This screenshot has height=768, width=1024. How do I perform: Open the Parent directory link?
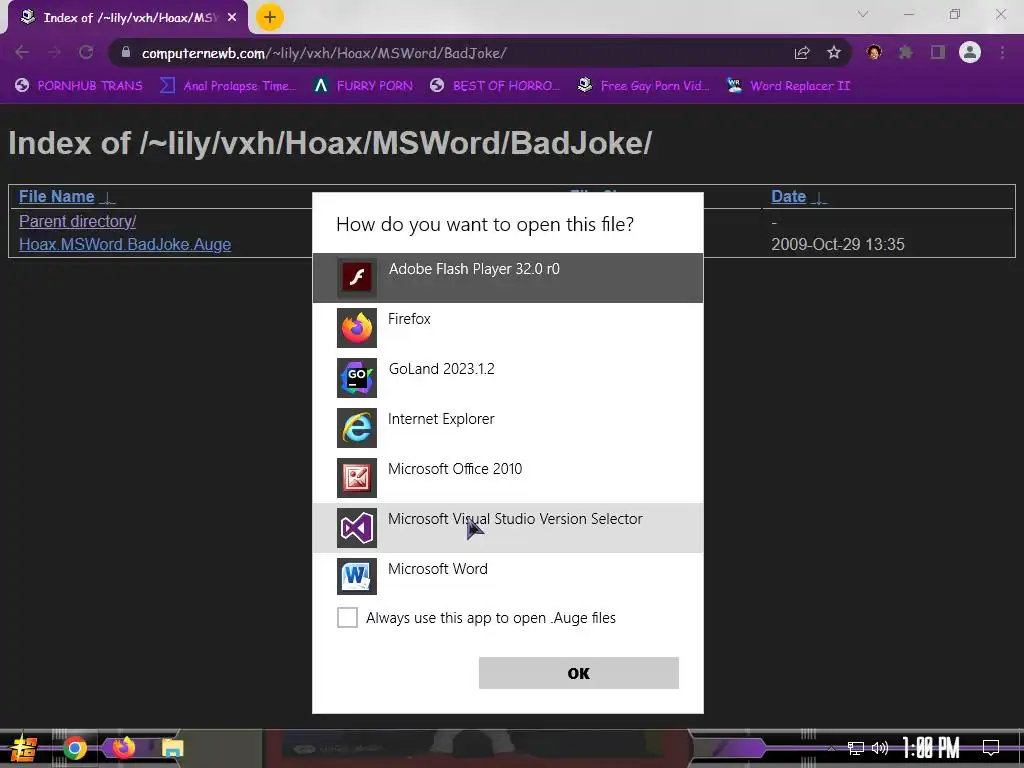coord(78,221)
